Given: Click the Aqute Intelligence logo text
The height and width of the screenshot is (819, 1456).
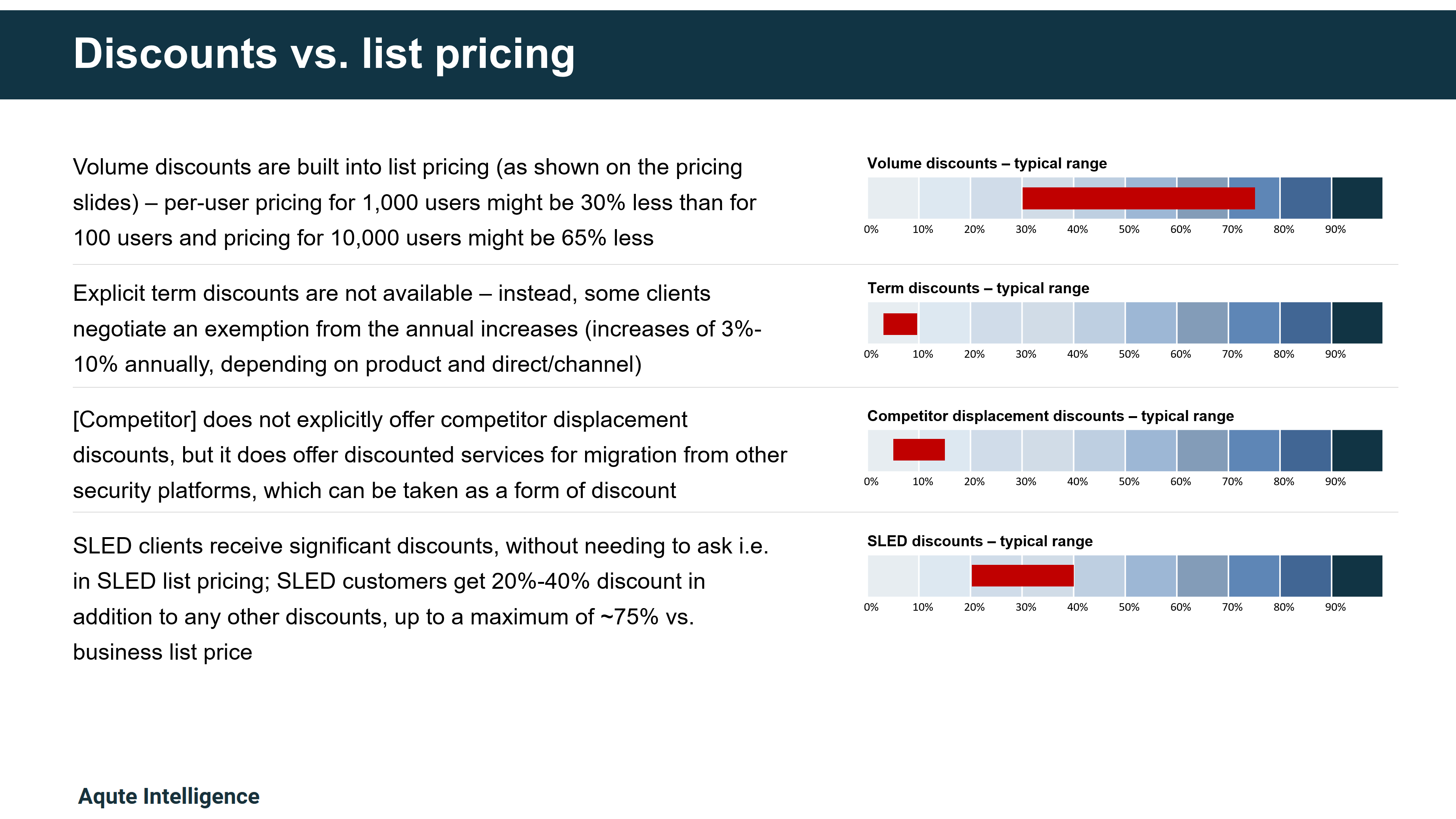Looking at the screenshot, I should coord(168,796).
